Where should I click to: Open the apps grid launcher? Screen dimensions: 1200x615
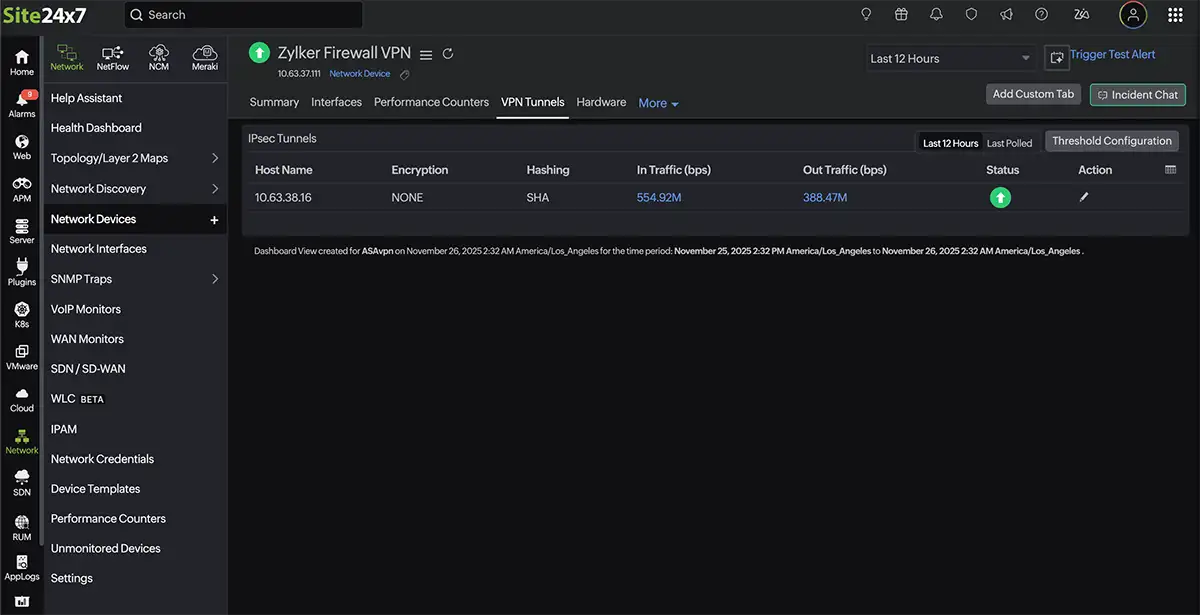pos(1176,15)
